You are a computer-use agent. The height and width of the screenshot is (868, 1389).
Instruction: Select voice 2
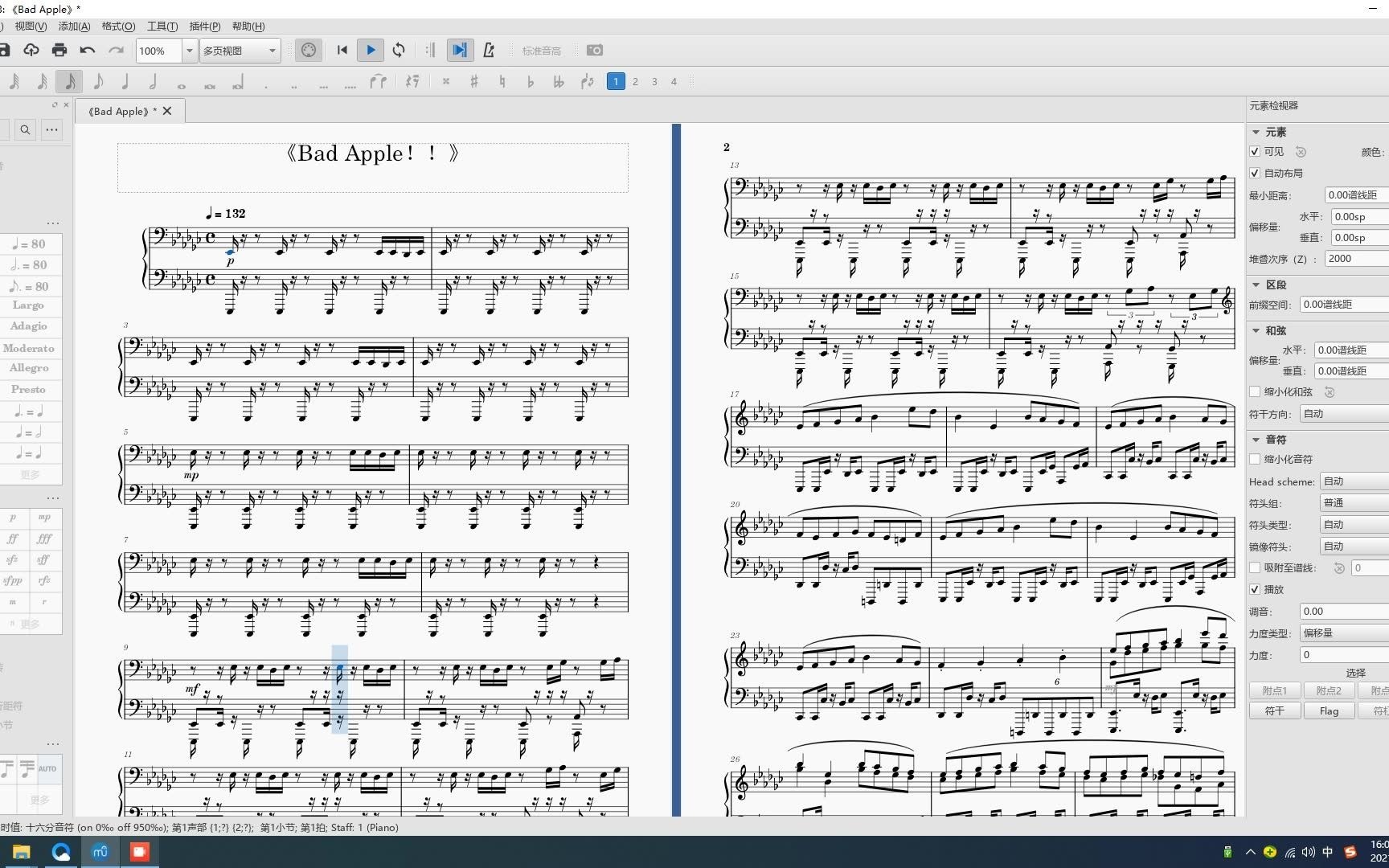(x=636, y=81)
